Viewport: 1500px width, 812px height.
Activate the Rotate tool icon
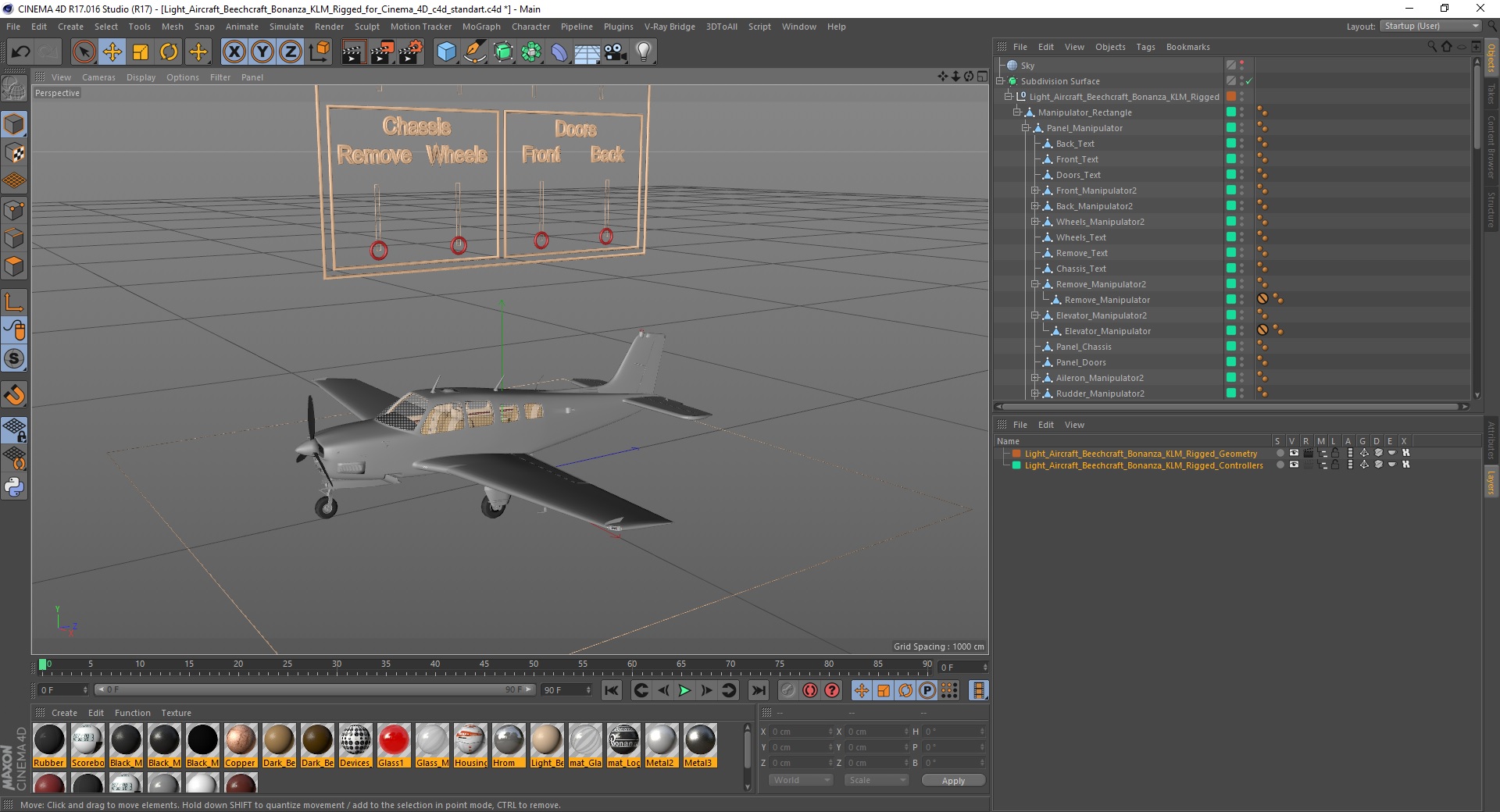point(169,52)
